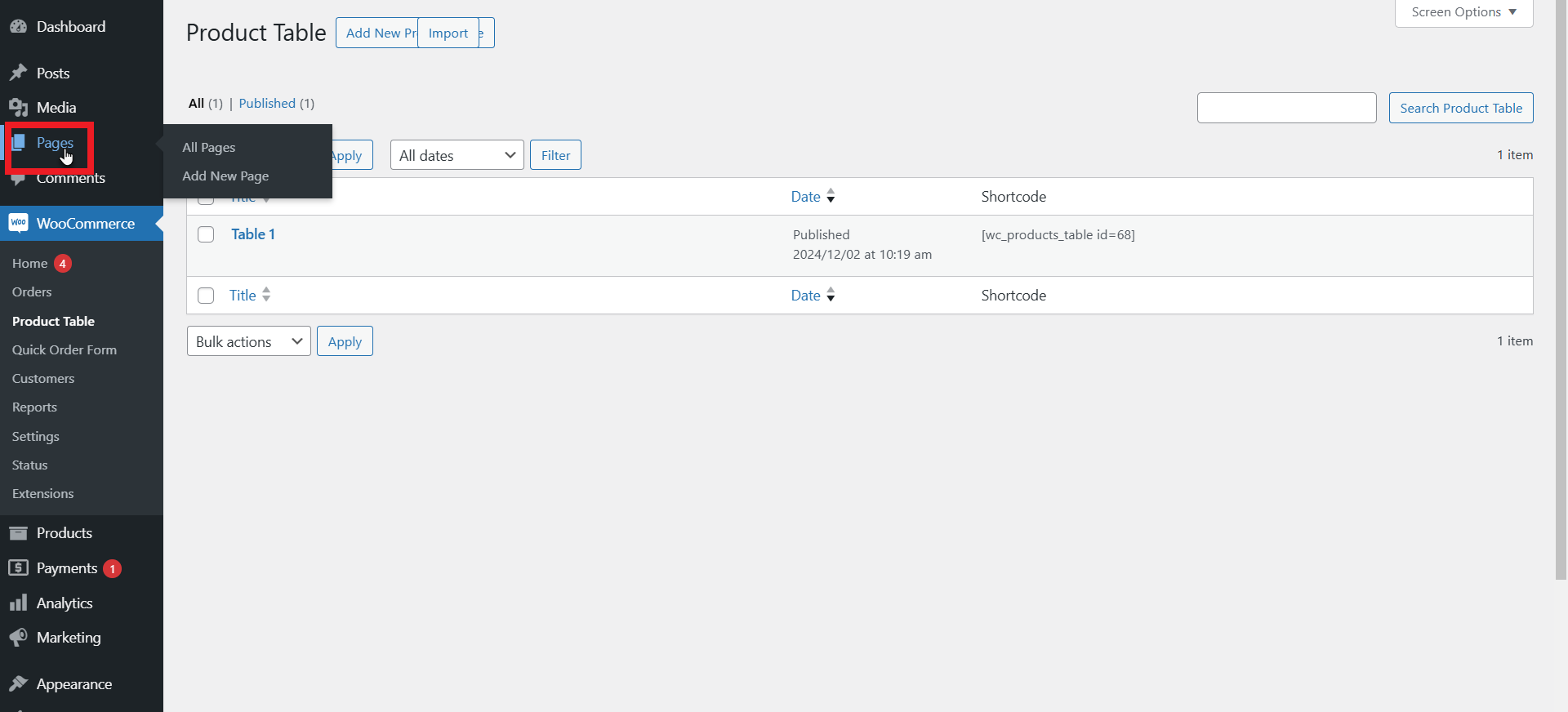This screenshot has height=712, width=1568.
Task: Sort by Date column header
Action: click(x=805, y=197)
